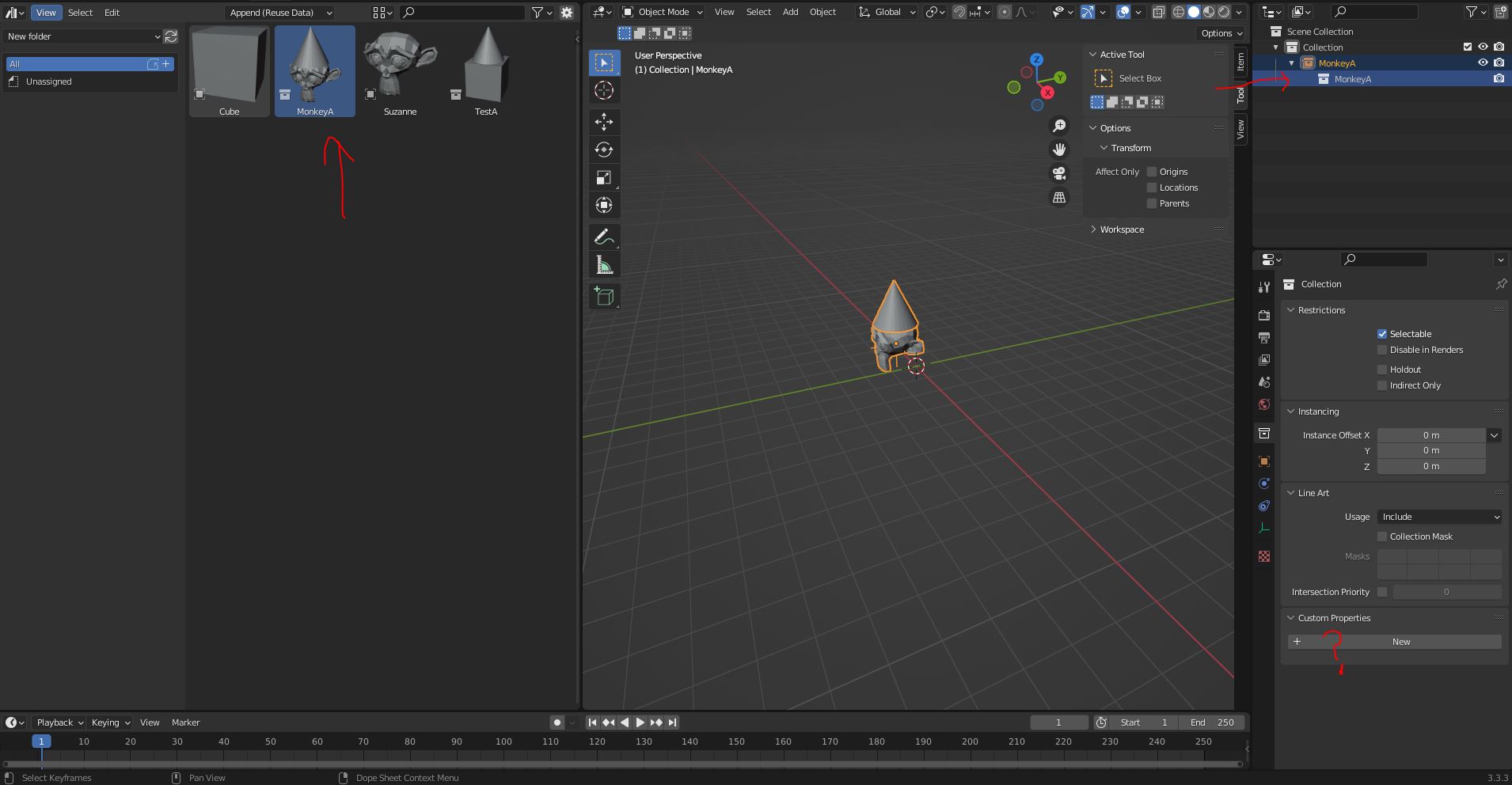Activate the Move tool
Screen dimensions: 1512x785
click(604, 122)
